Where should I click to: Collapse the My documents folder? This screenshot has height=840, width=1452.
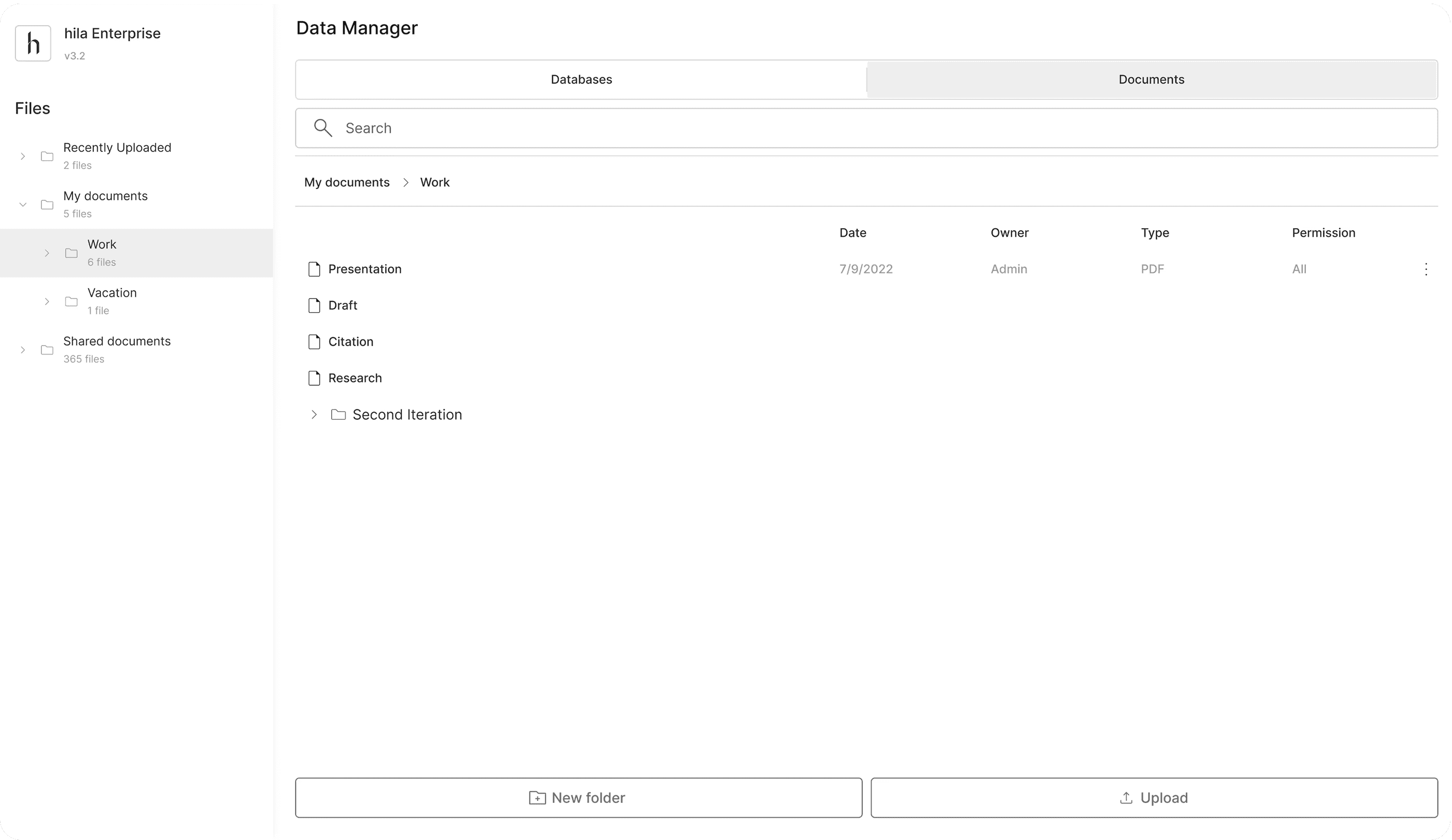[x=23, y=204]
